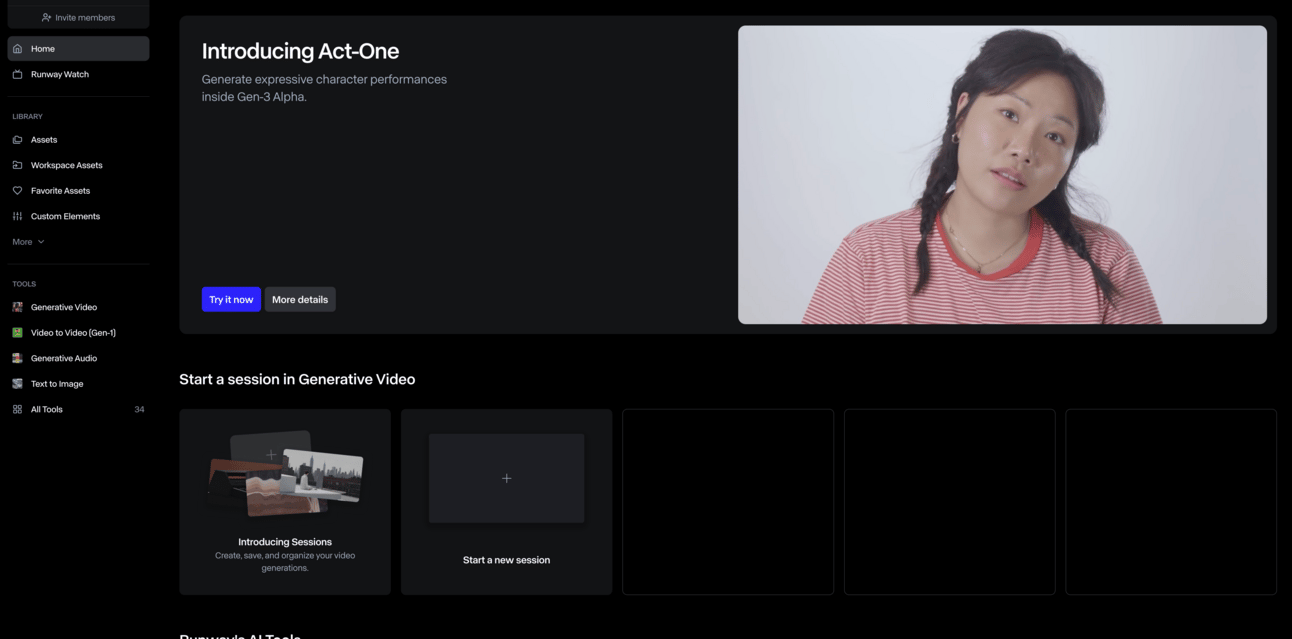Image resolution: width=1292 pixels, height=639 pixels.
Task: Open the Home page
Action: coord(78,48)
